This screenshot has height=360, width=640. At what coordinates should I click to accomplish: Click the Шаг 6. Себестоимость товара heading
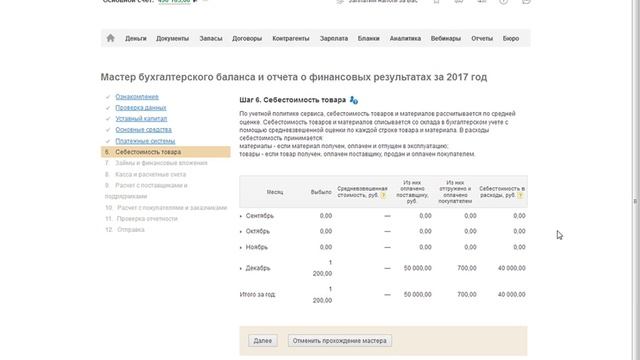(x=293, y=100)
